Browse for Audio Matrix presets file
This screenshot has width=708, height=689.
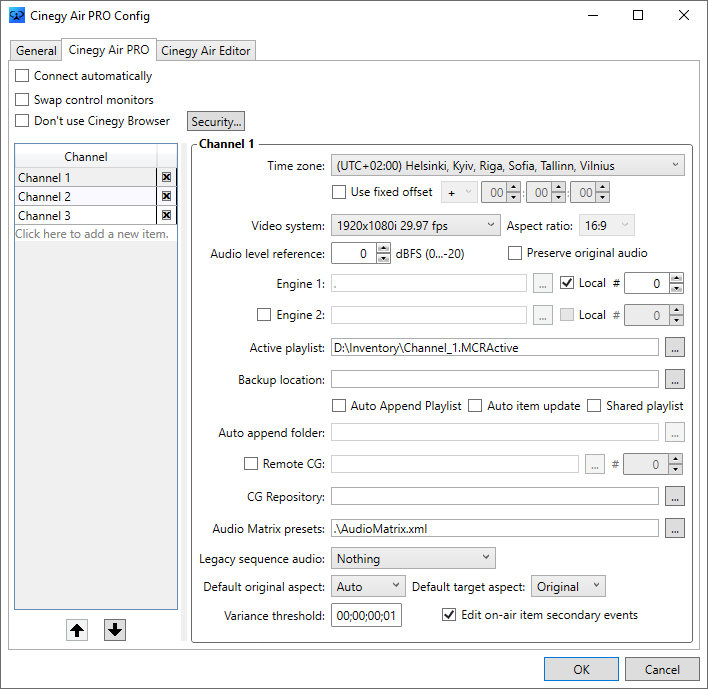675,528
